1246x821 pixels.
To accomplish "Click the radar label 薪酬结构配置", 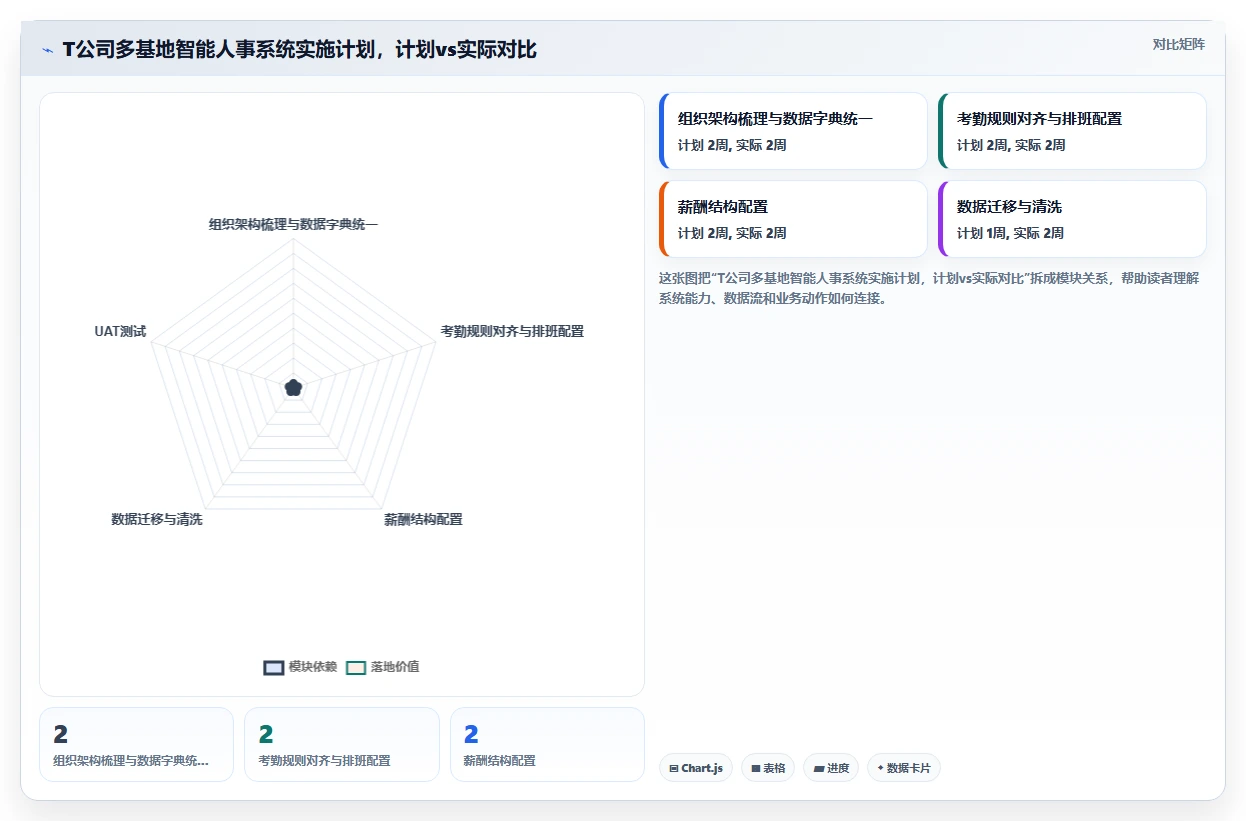I will point(424,519).
